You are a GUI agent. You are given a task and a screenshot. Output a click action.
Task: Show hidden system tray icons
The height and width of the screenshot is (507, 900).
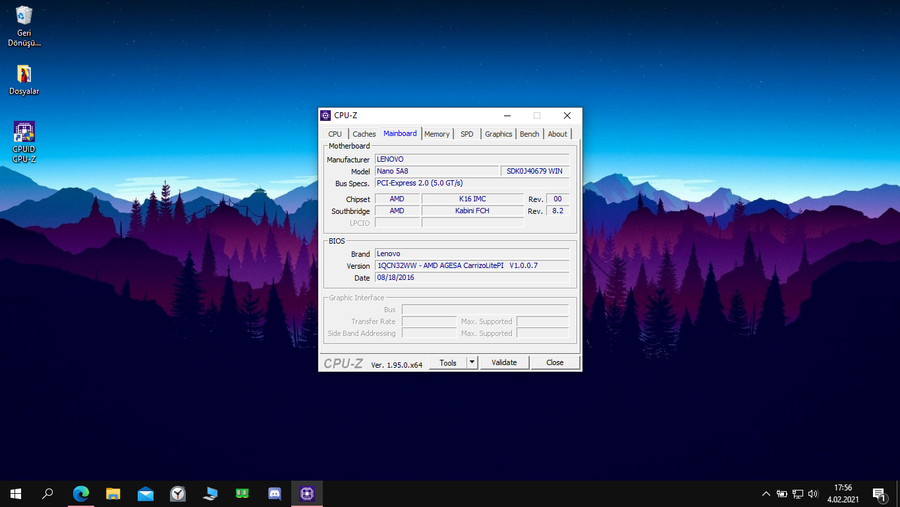click(766, 494)
